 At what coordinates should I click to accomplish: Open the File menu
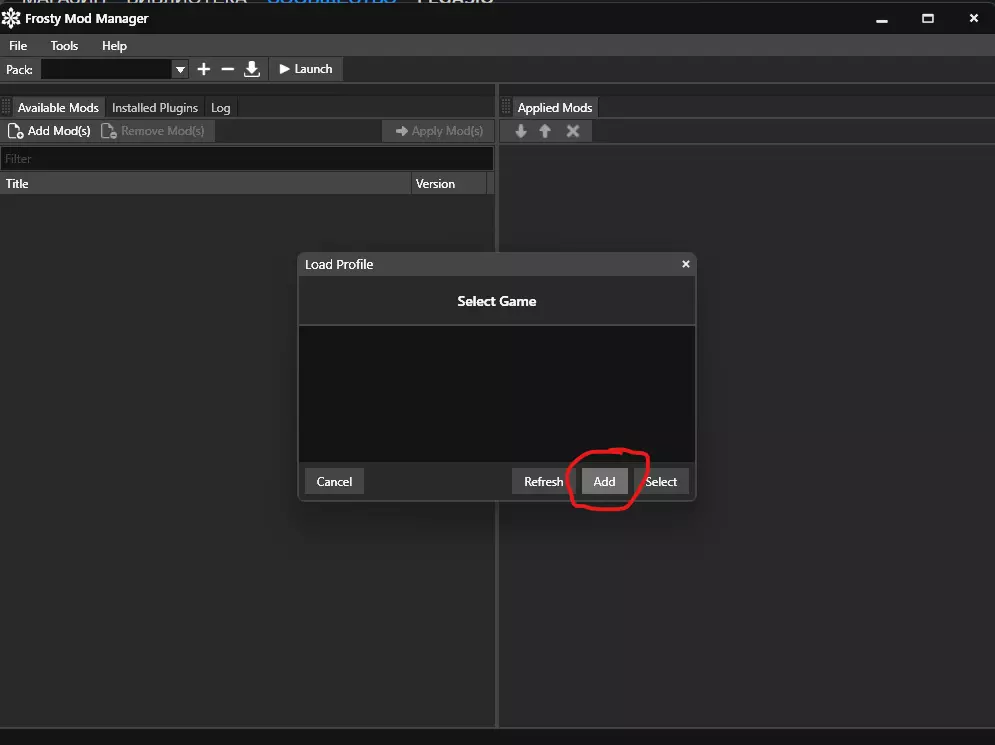[18, 46]
